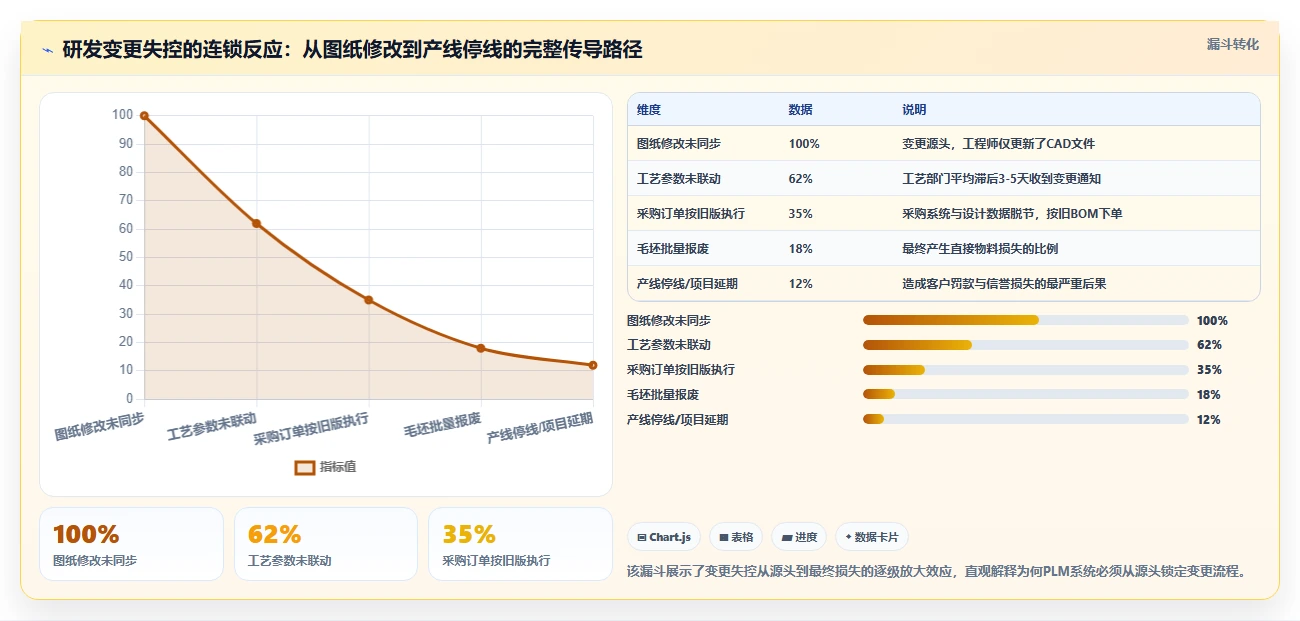
Task: Click the 维度 table column header
Action: point(649,110)
